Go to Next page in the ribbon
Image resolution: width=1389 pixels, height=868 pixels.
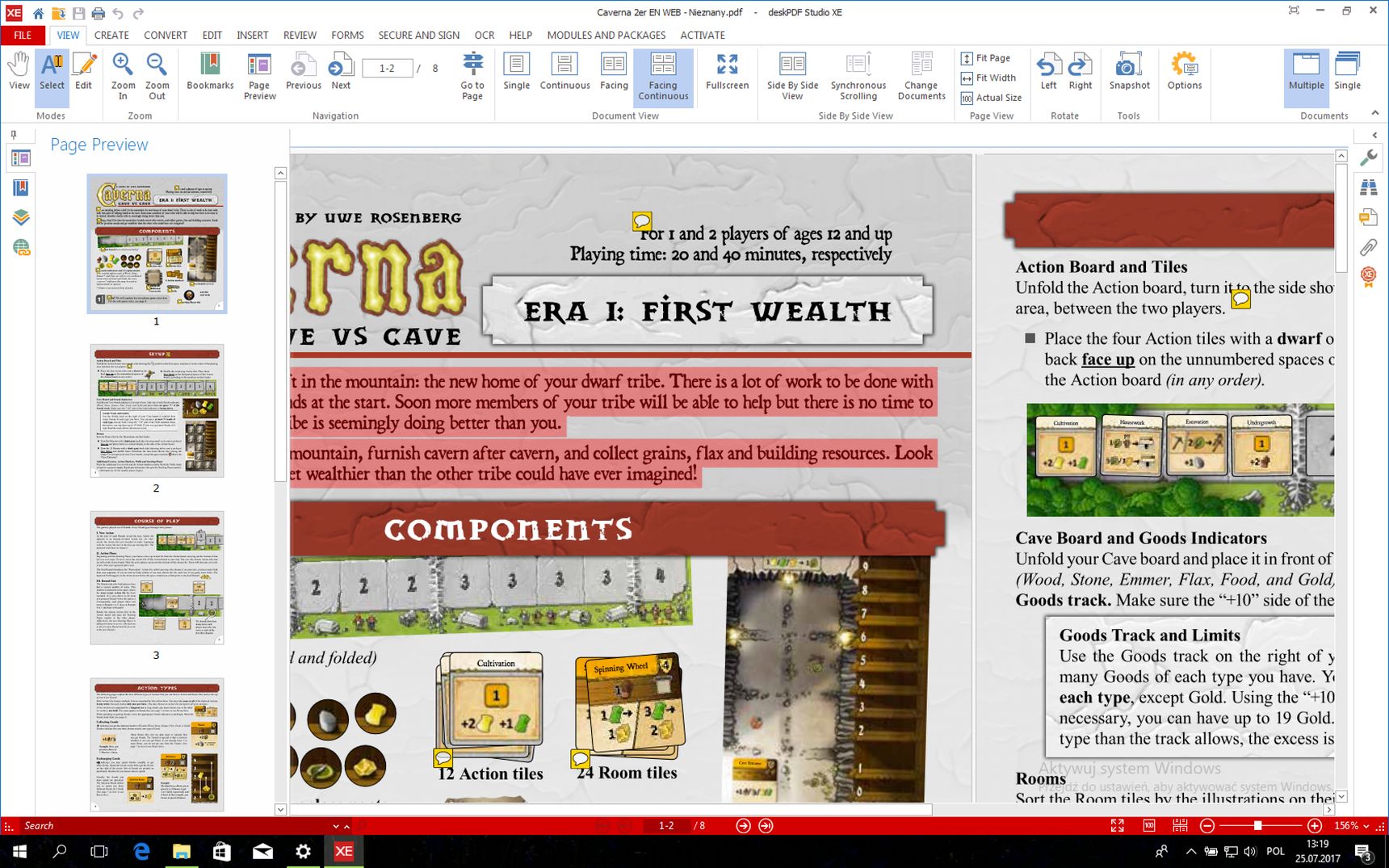[341, 71]
